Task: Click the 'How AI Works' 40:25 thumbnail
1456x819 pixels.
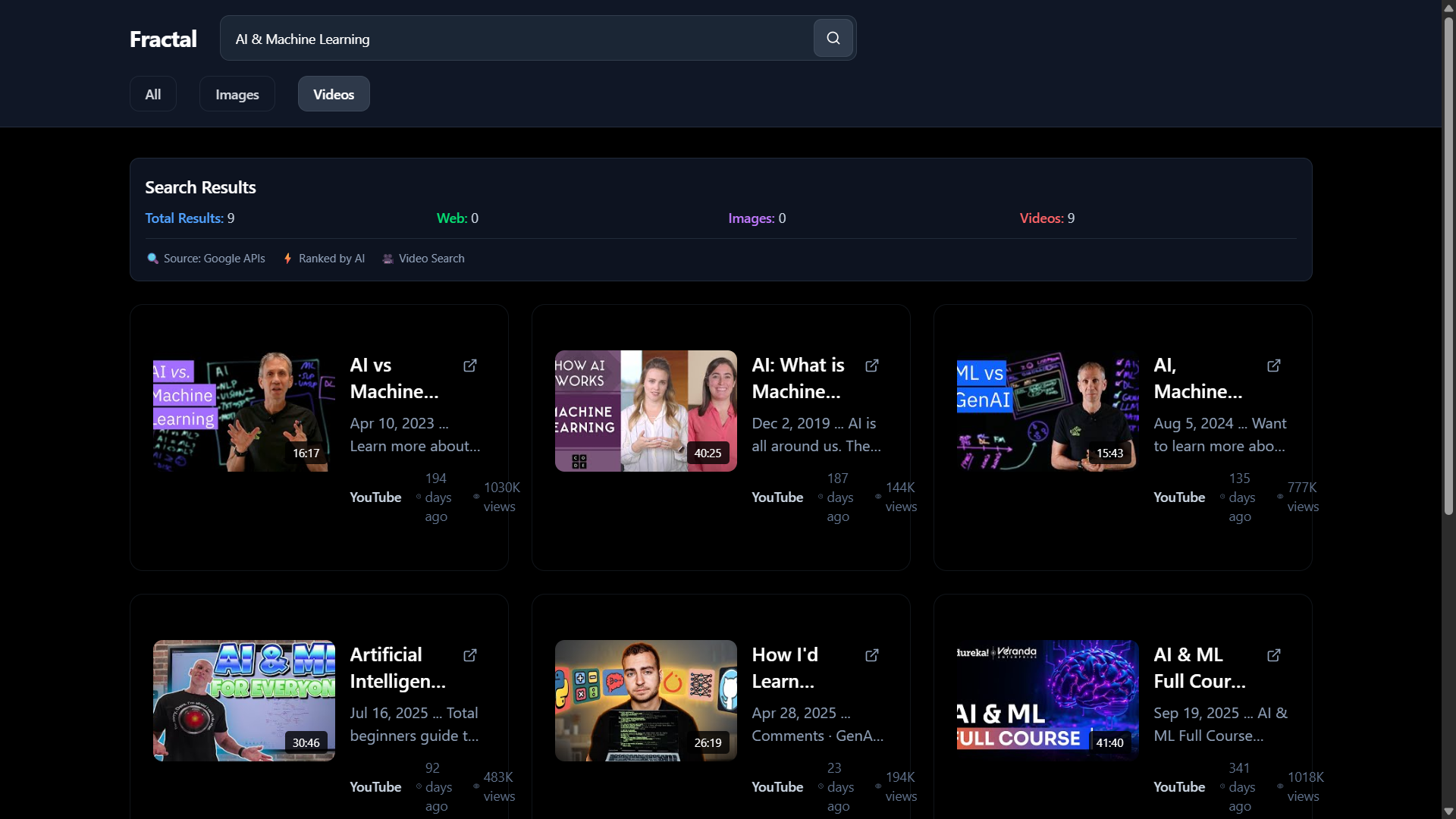Action: (x=645, y=411)
